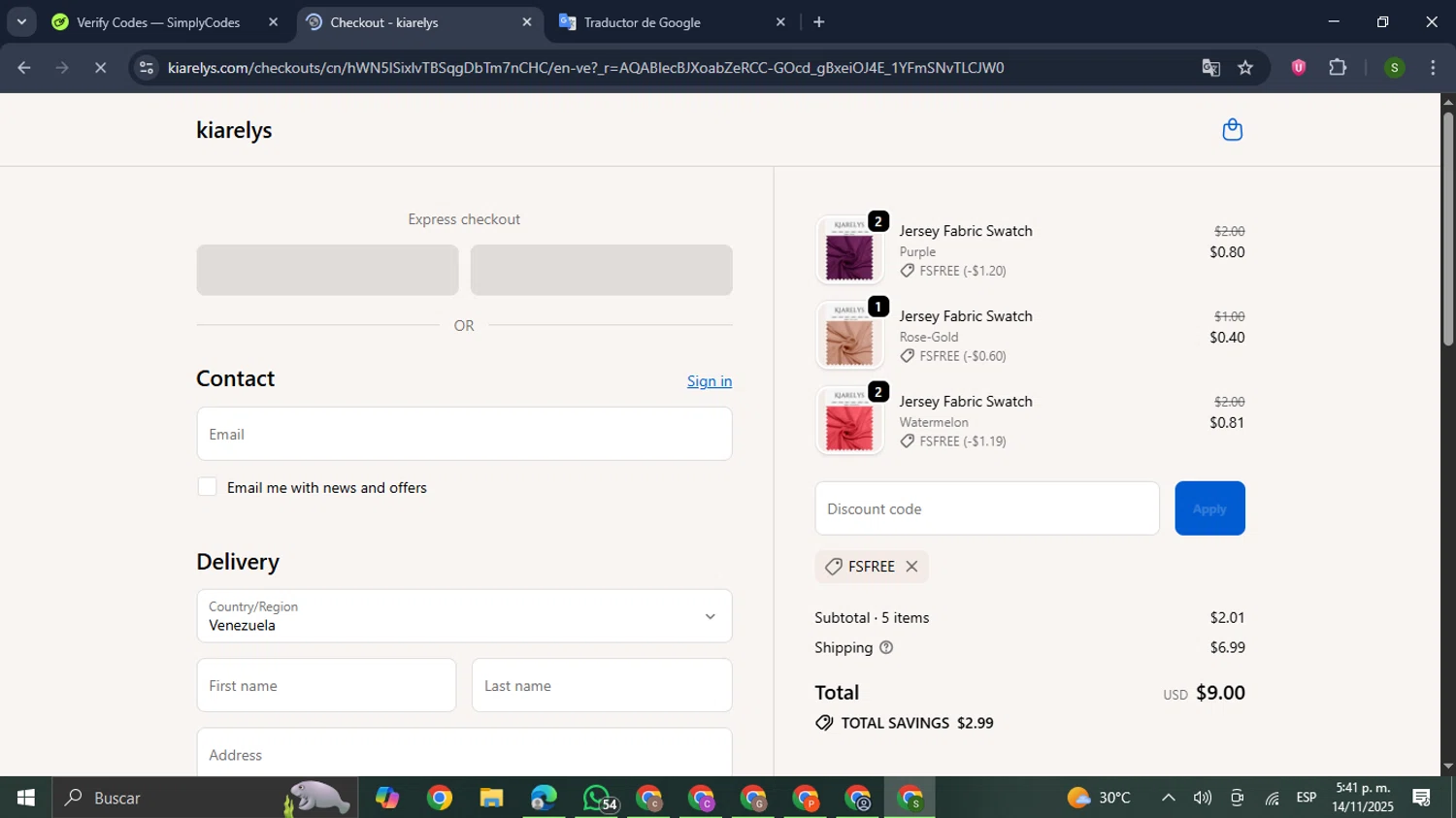Click the FSFREE (-$1.20) discount text
1456x818 pixels.
[x=962, y=271]
